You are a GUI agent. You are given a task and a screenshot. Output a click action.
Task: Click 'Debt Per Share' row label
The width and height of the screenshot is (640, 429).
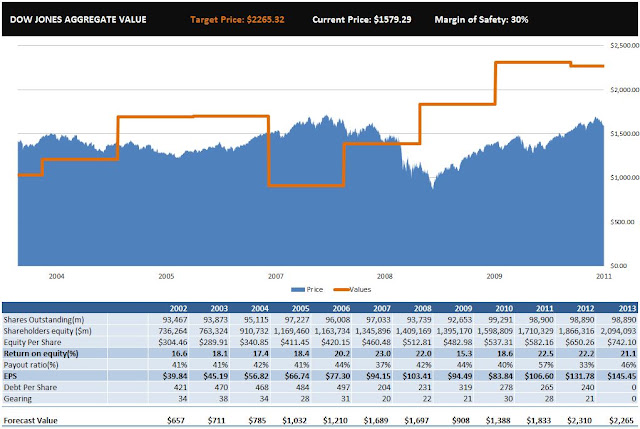tap(30, 387)
